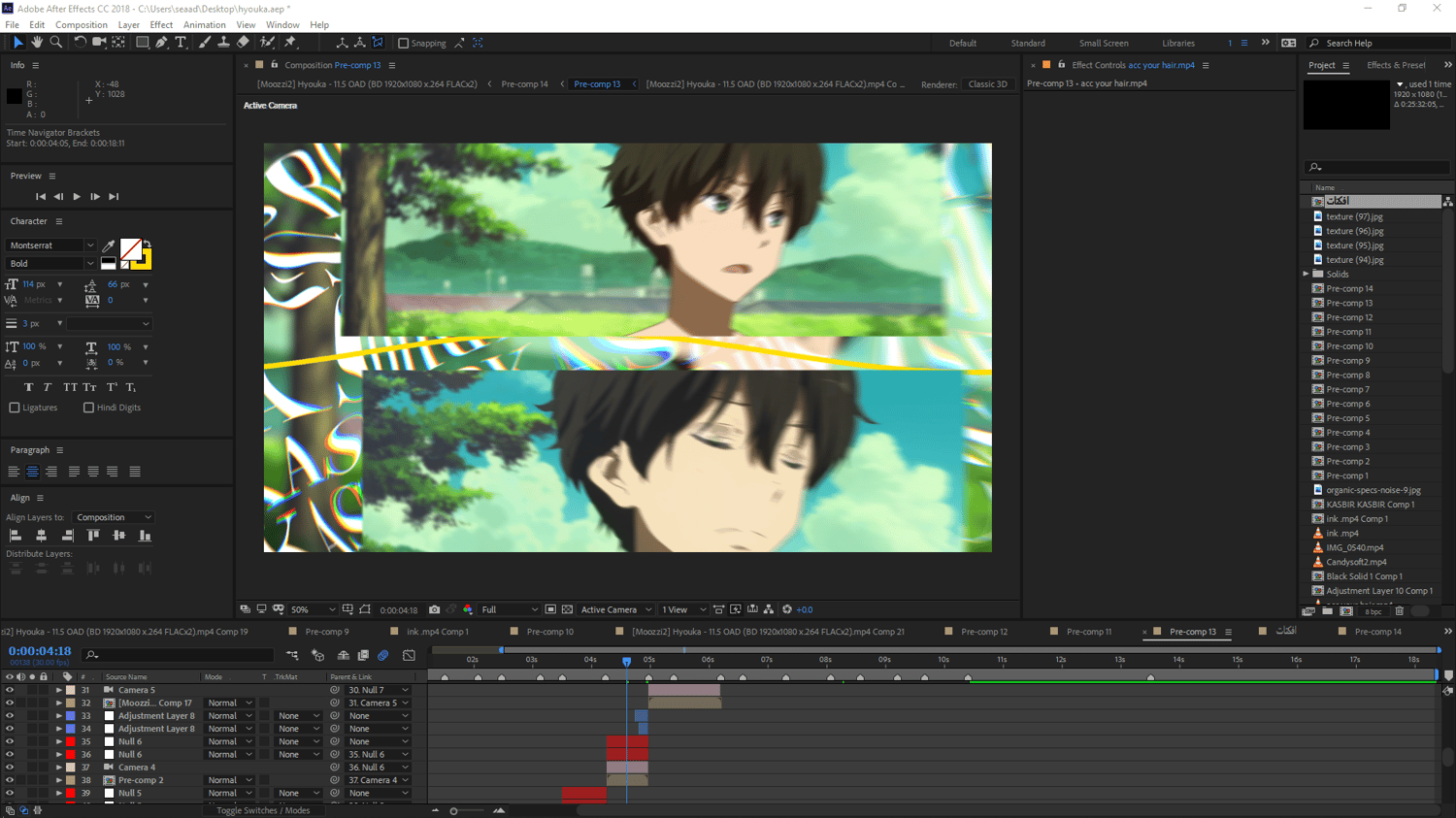
Task: Open the Bold font style dropdown
Action: point(51,263)
